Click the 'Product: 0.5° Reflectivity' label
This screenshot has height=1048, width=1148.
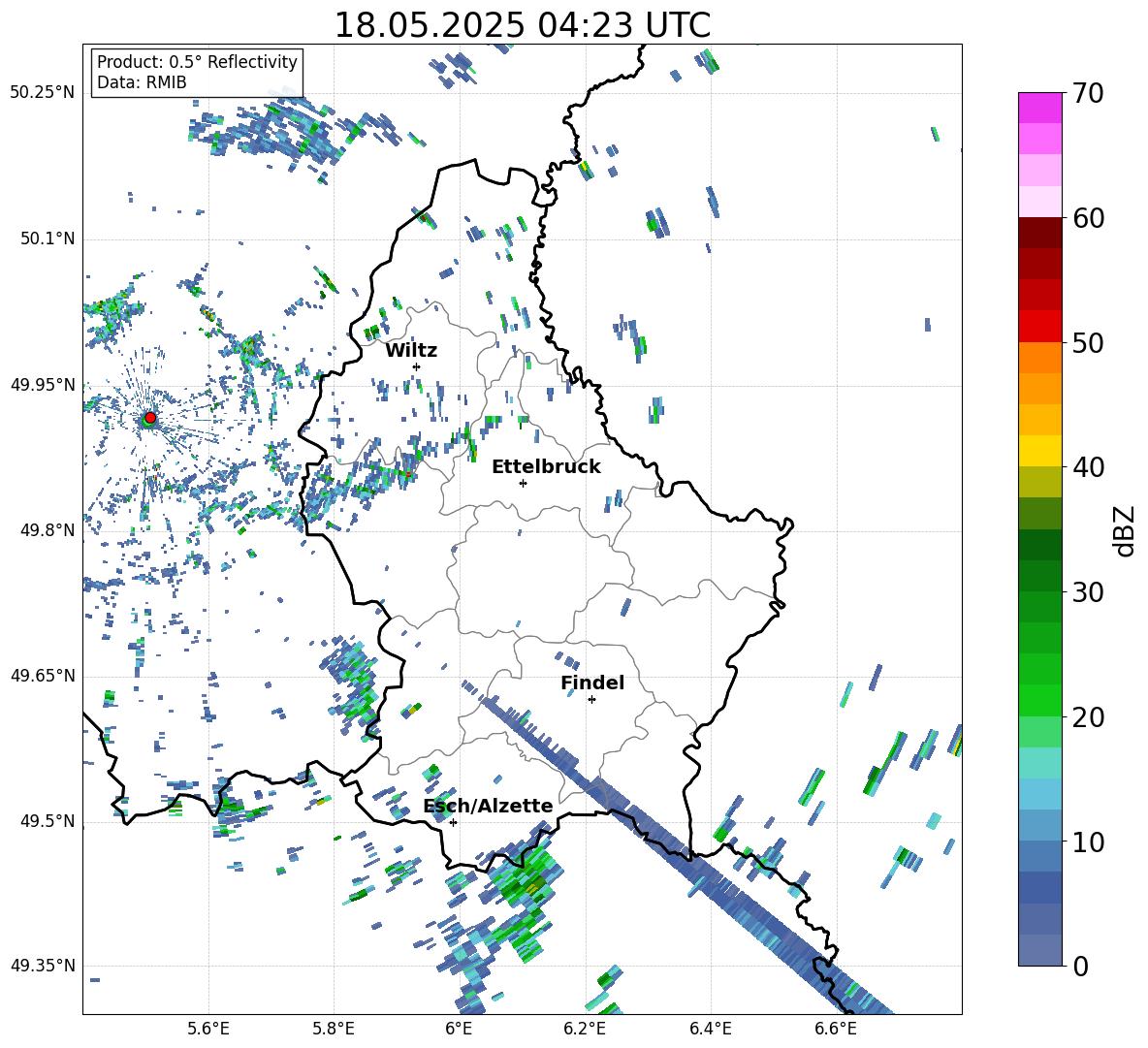click(197, 61)
